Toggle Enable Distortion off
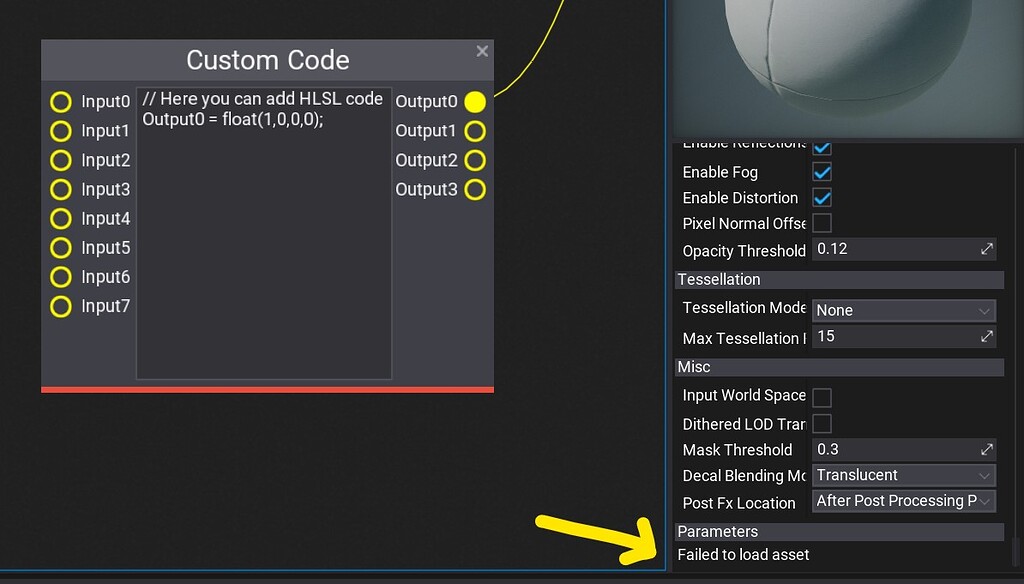The width and height of the screenshot is (1024, 584). point(821,198)
